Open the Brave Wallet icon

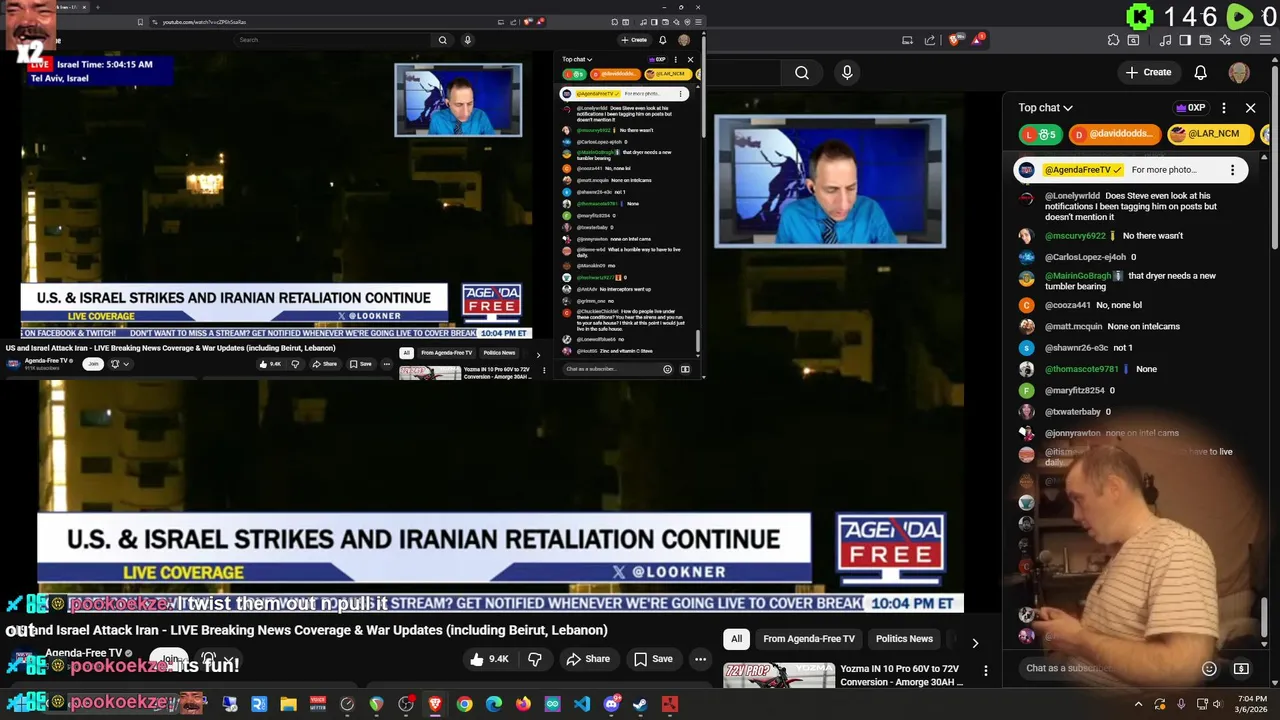pos(1205,40)
